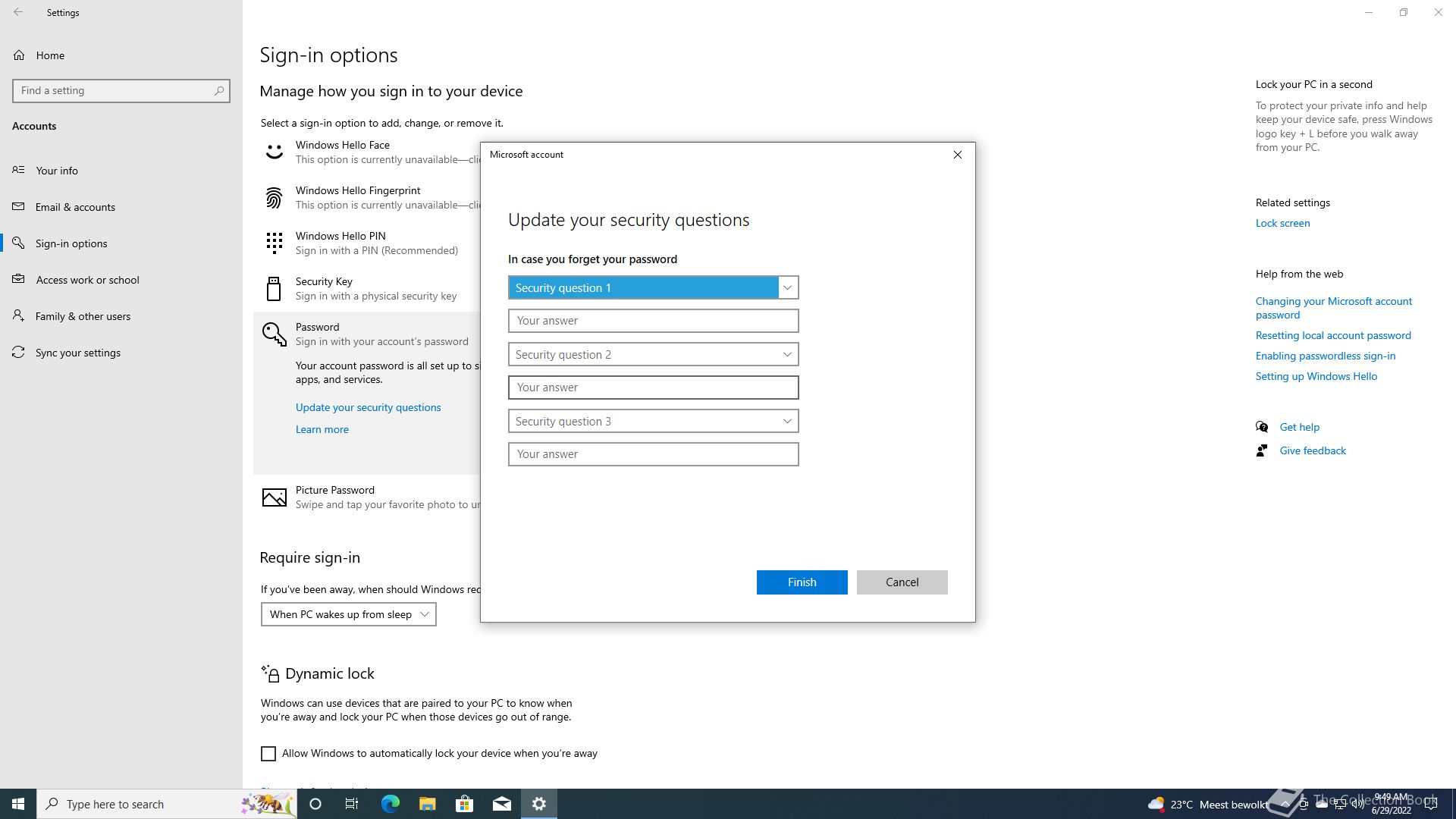This screenshot has height=819, width=1456.
Task: Click the Get help chat icon
Action: click(x=1262, y=427)
